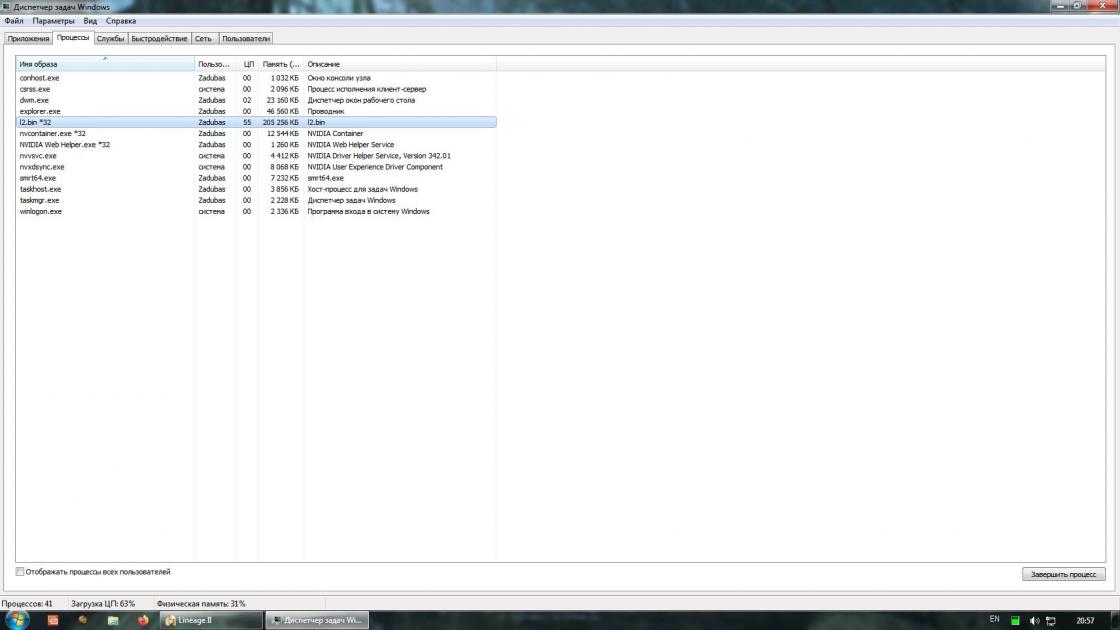Click the Task Manager title bar icon
The width and height of the screenshot is (1120, 630).
tap(7, 7)
